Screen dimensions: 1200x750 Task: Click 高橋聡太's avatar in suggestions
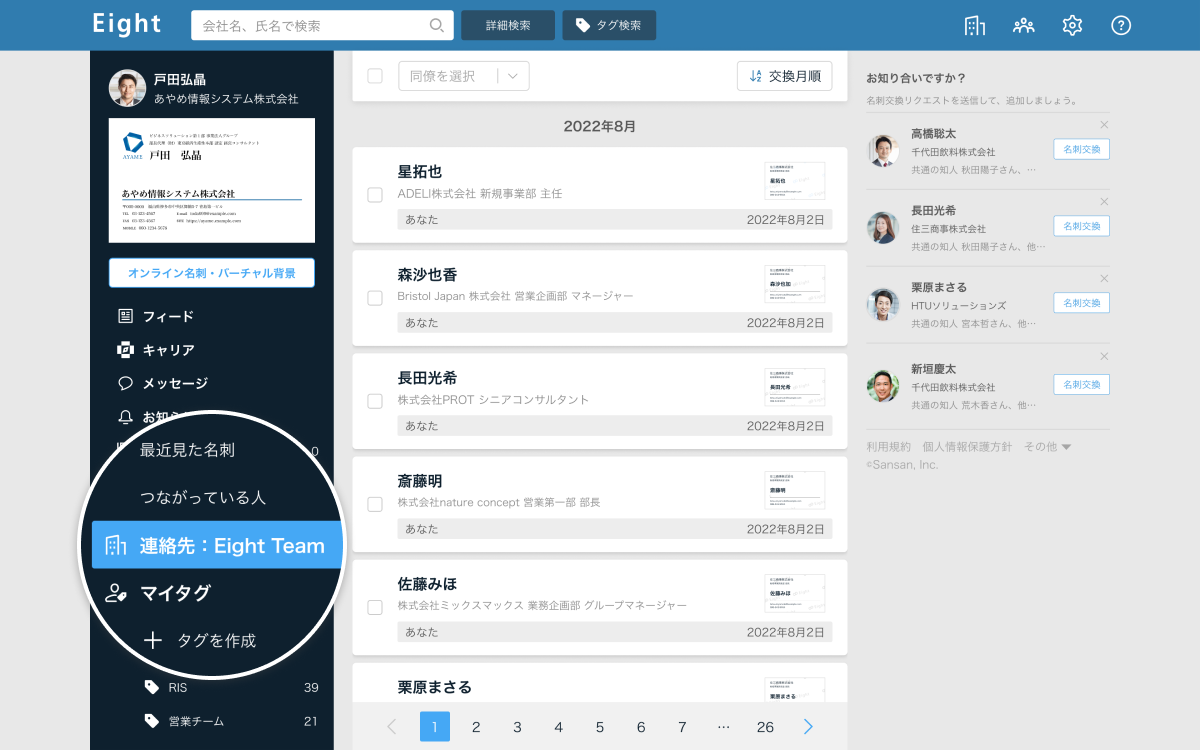(x=883, y=151)
